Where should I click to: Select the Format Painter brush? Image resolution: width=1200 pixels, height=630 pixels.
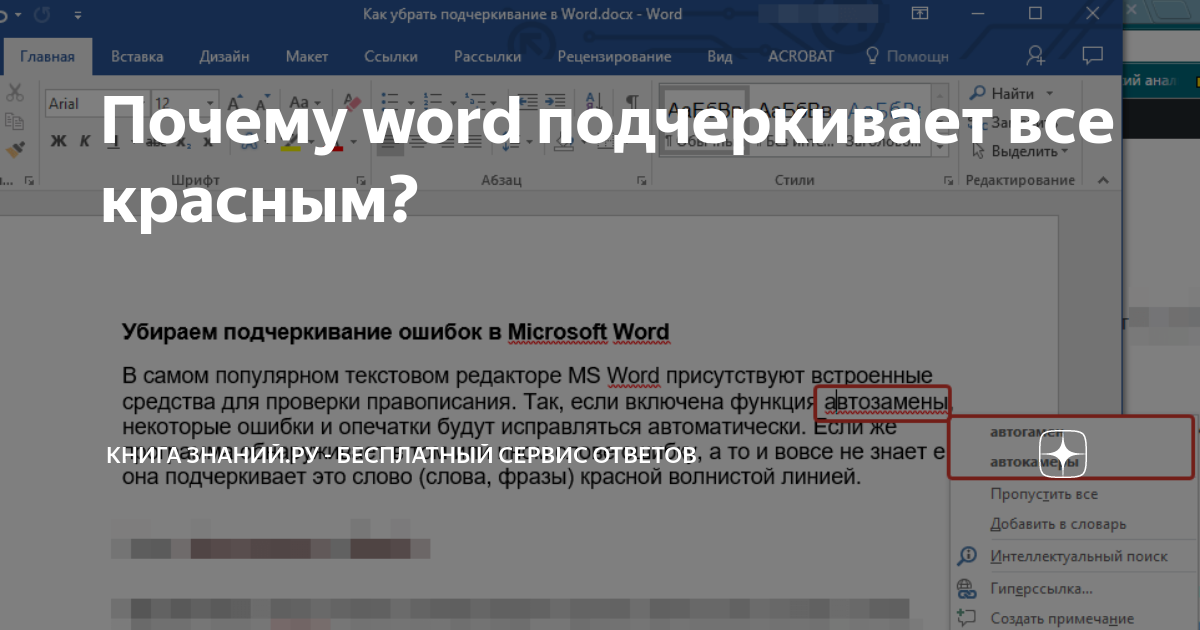14,150
